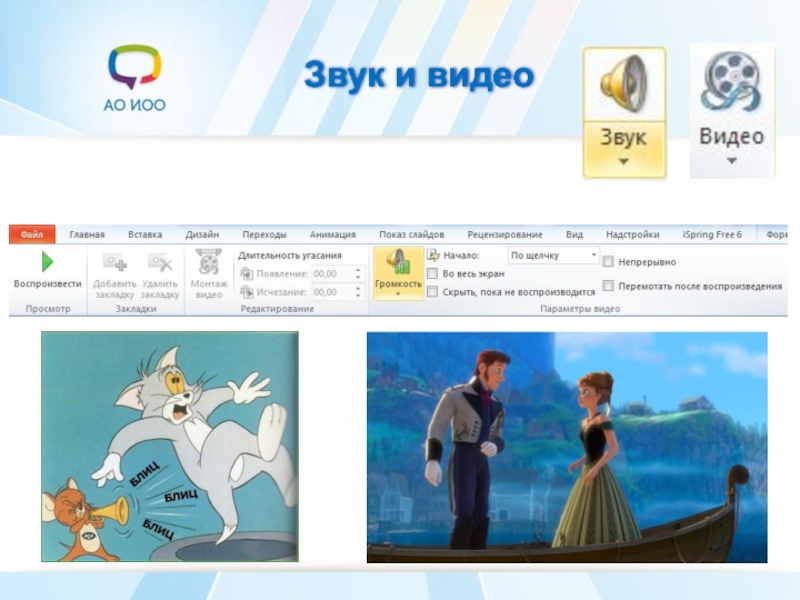Image resolution: width=800 pixels, height=600 pixels.
Task: Open the Дизайн tab
Action: 202,235
